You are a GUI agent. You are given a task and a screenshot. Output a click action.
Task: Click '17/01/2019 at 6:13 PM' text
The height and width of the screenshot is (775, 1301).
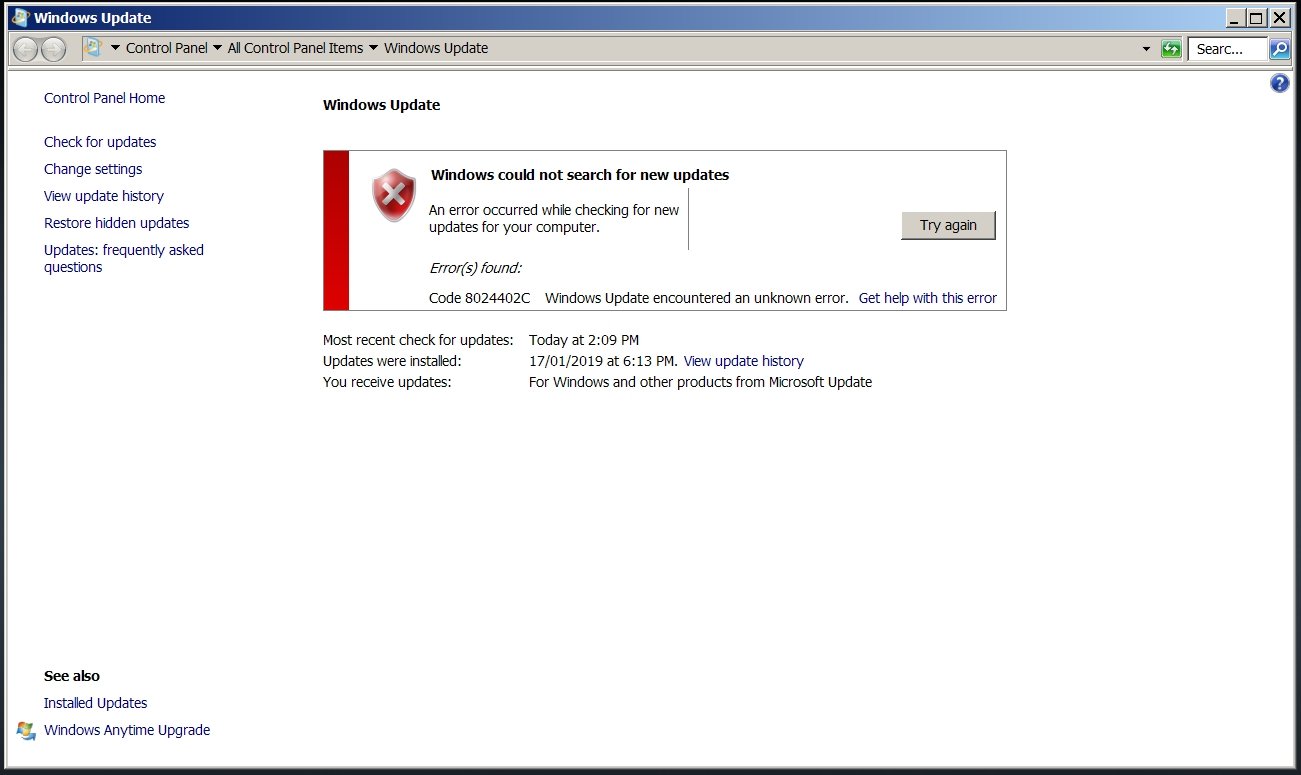(x=603, y=361)
